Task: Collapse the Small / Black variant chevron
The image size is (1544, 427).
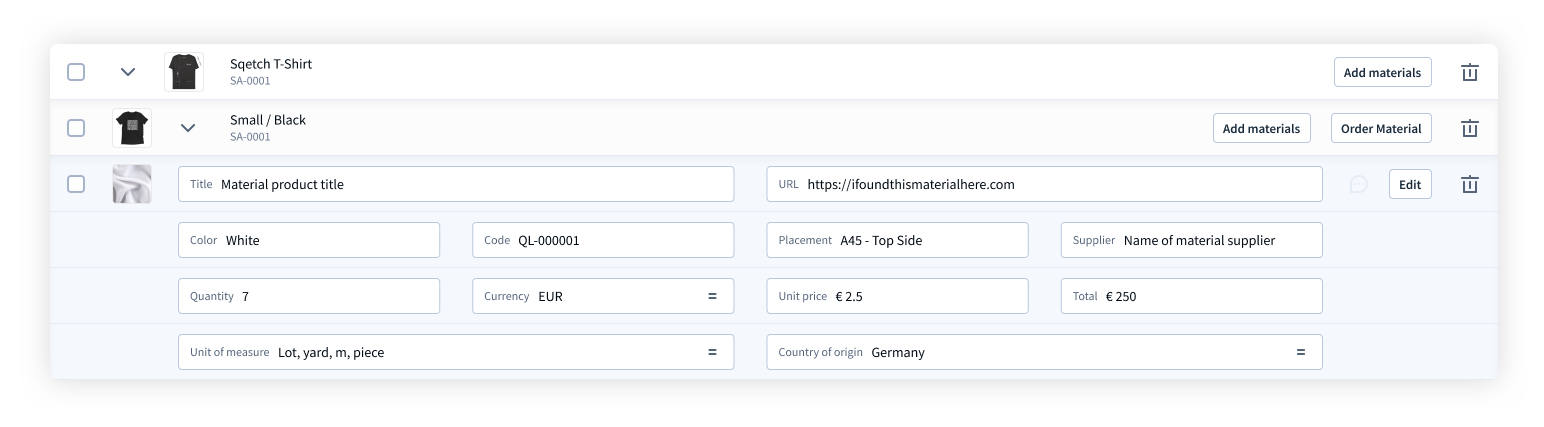Action: point(188,128)
